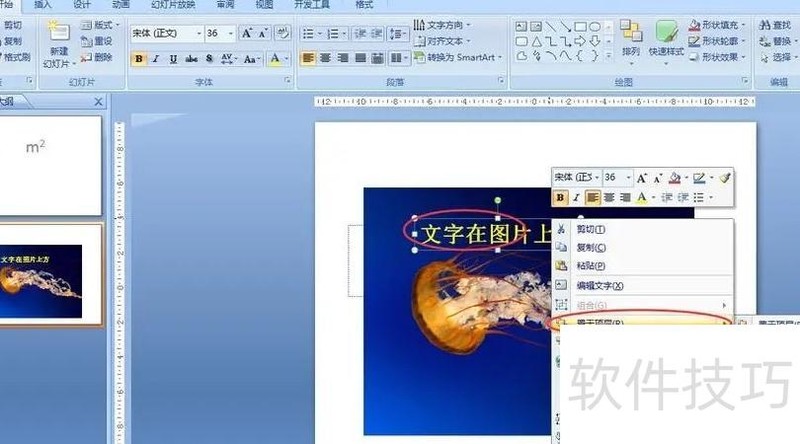Toggle Align Left in ribbon paragraph group
800x444 pixels.
[x=308, y=58]
